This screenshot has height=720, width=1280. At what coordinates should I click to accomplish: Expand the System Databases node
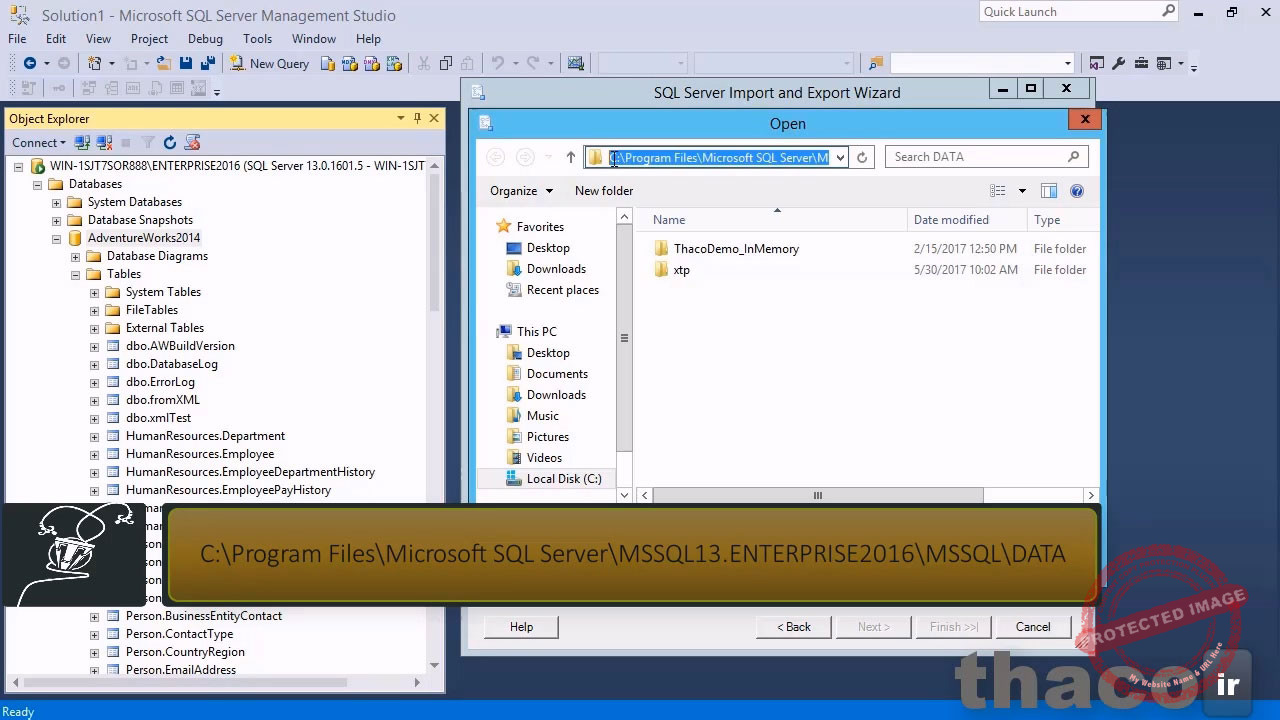click(x=57, y=202)
